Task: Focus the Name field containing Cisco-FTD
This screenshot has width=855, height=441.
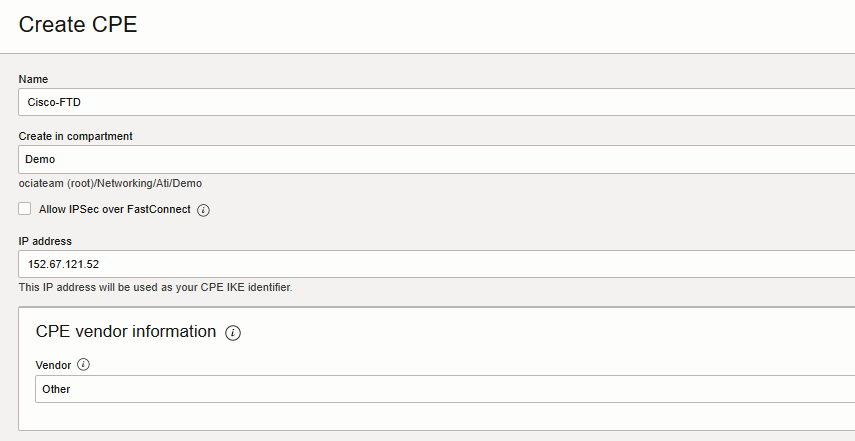Action: [436, 102]
